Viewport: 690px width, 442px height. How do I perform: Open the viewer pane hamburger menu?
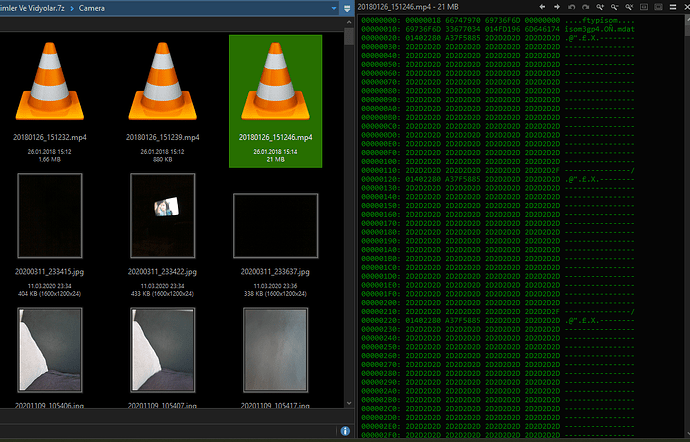673,7
